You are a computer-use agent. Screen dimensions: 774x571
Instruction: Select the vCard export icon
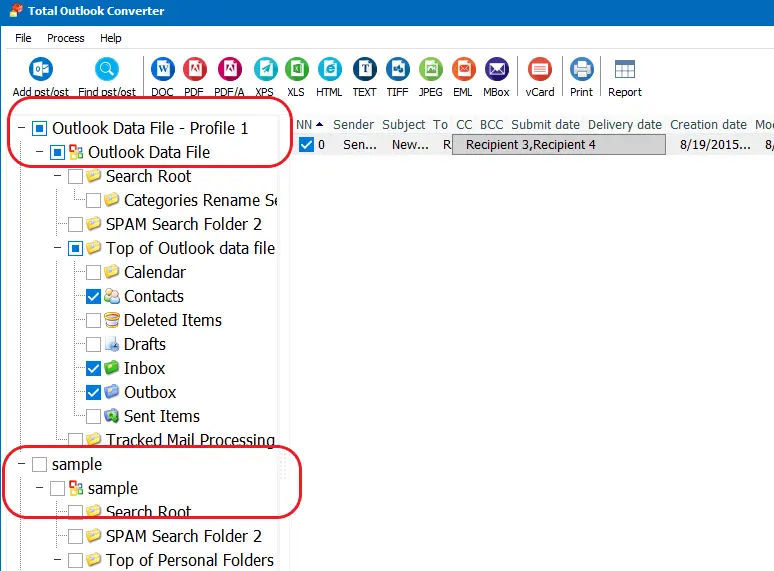point(540,70)
